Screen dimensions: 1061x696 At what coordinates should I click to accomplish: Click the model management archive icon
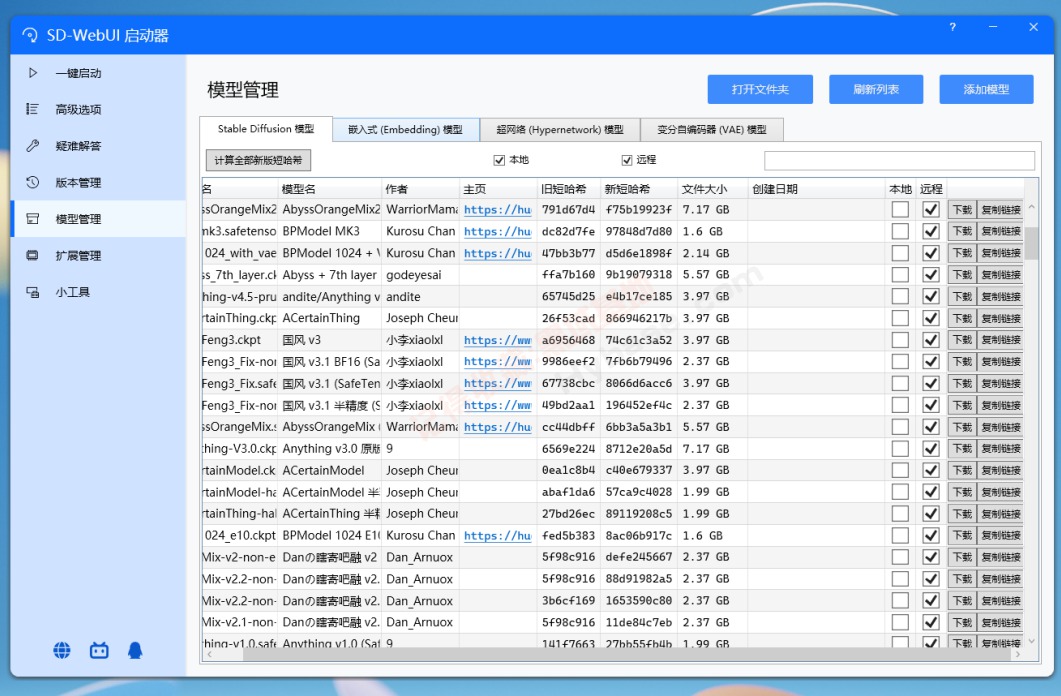[32, 218]
